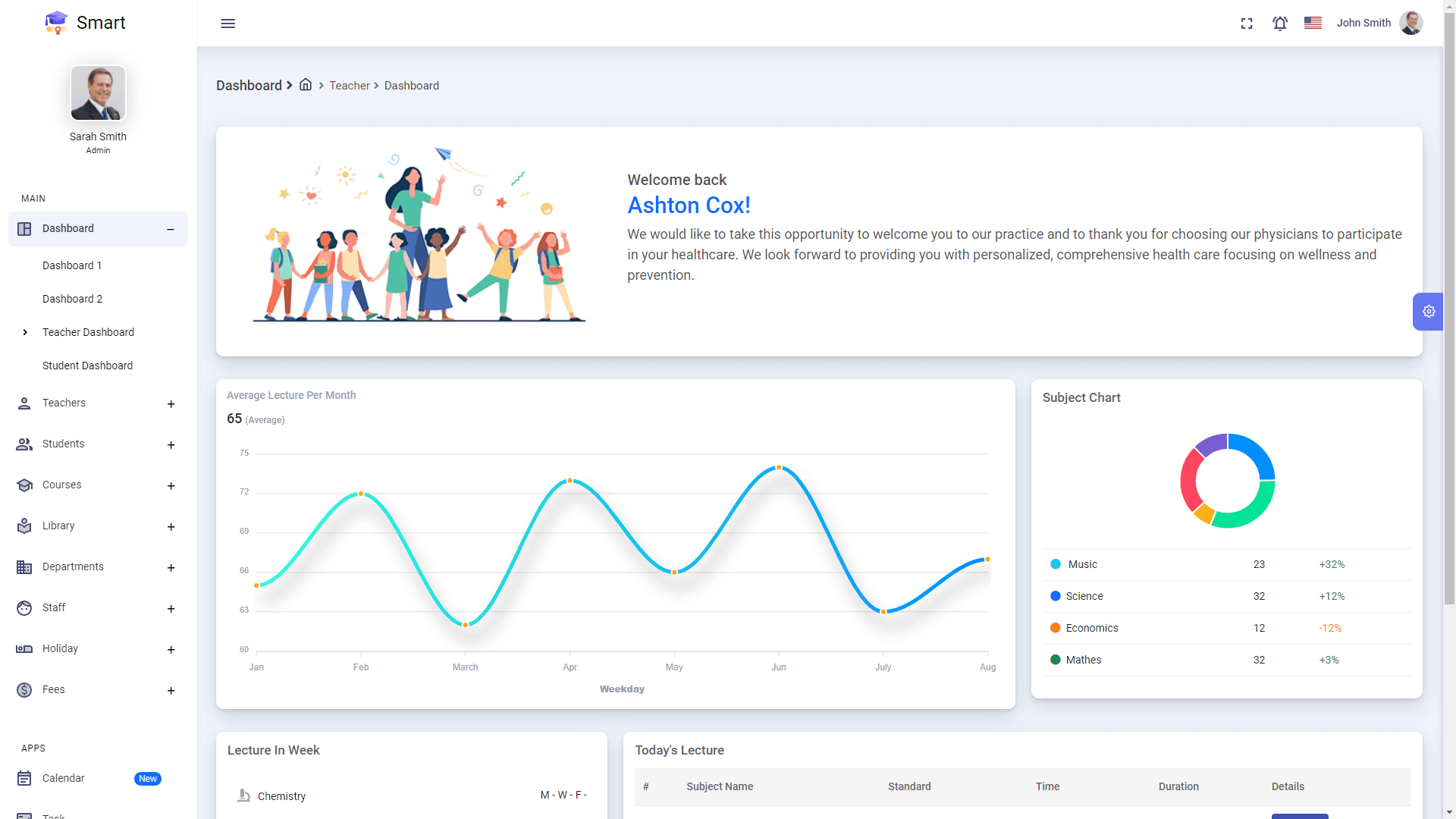Toggle the Economics legend entry in Subject Chart
Screen dimensions: 1456x819
click(x=1091, y=628)
